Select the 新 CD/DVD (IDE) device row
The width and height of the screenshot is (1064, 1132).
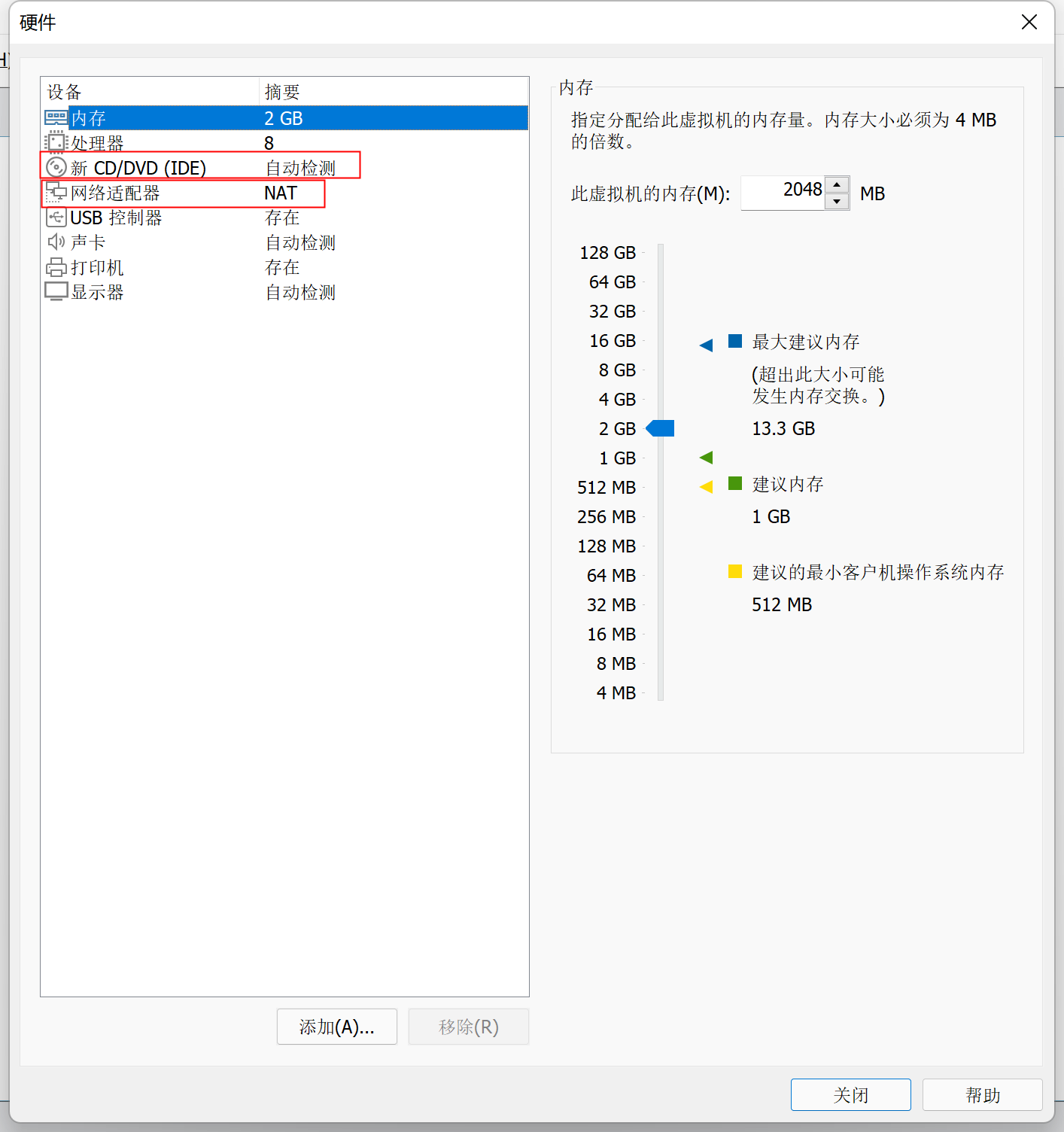(x=284, y=168)
